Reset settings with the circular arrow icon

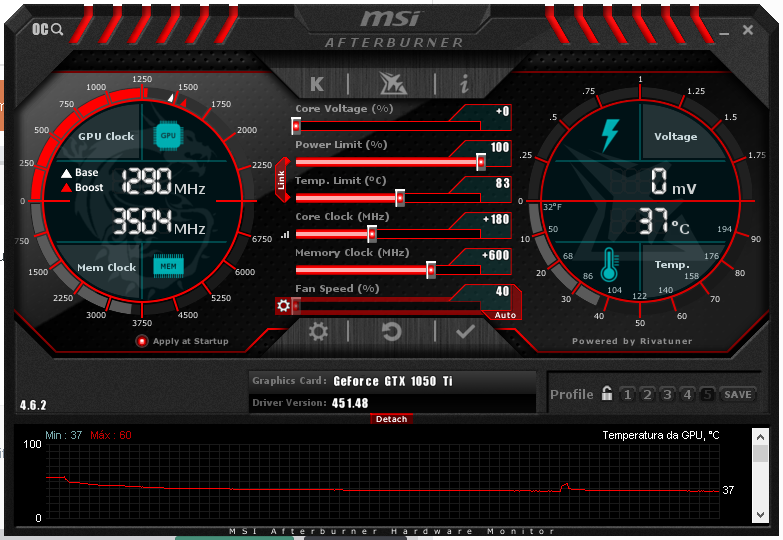392,331
